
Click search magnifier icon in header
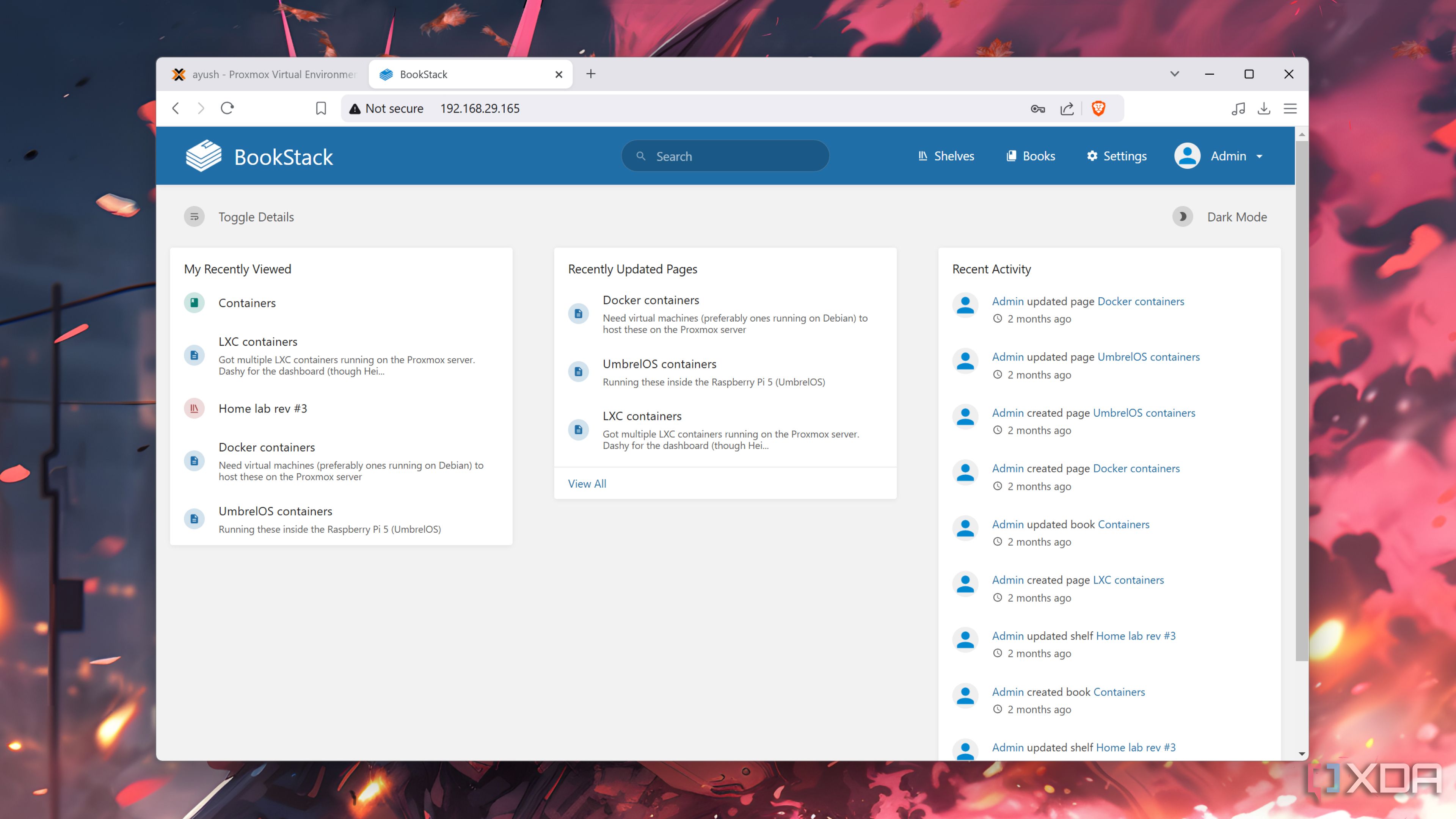tap(641, 156)
